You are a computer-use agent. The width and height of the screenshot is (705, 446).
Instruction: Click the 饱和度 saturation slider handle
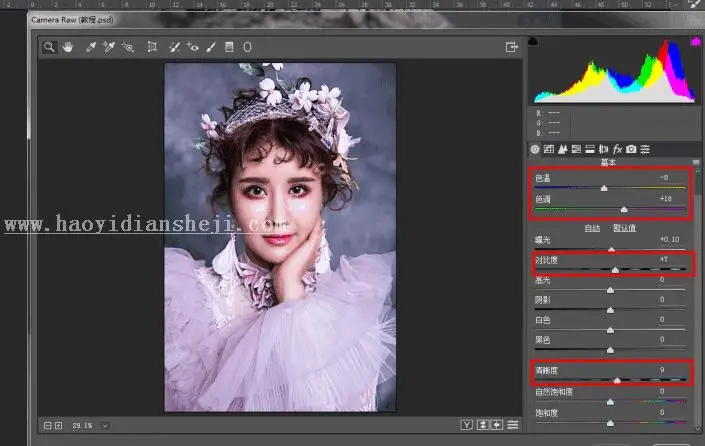[610, 423]
